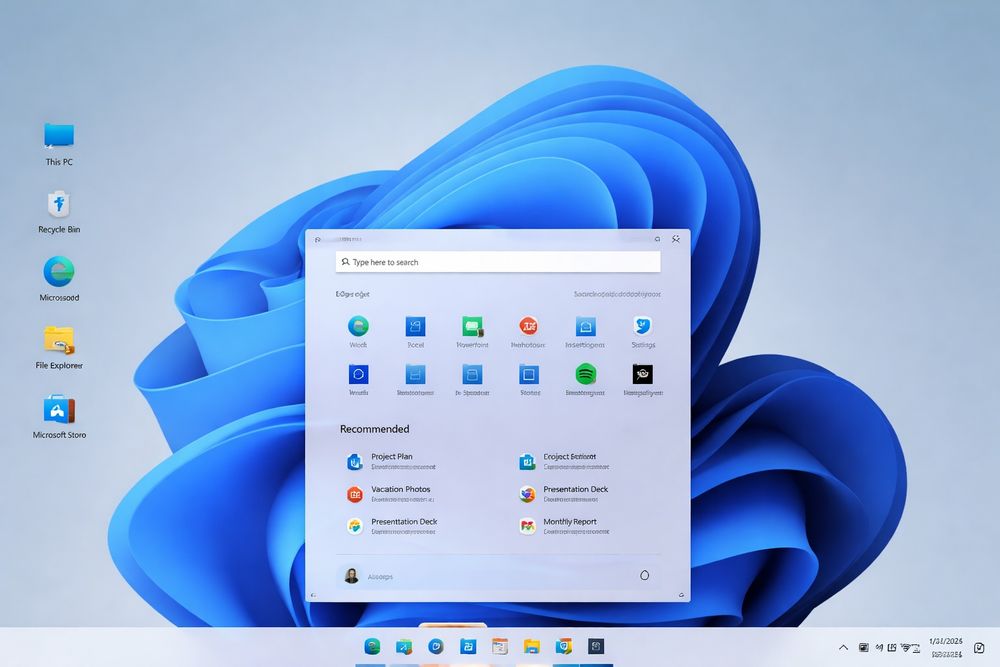Viewport: 1000px width, 667px height.
Task: Open the Monthly Report recommended file
Action: [564, 526]
